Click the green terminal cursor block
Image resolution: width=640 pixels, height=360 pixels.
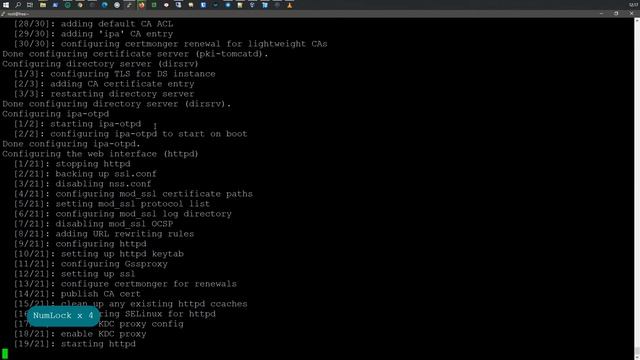pos(5,353)
